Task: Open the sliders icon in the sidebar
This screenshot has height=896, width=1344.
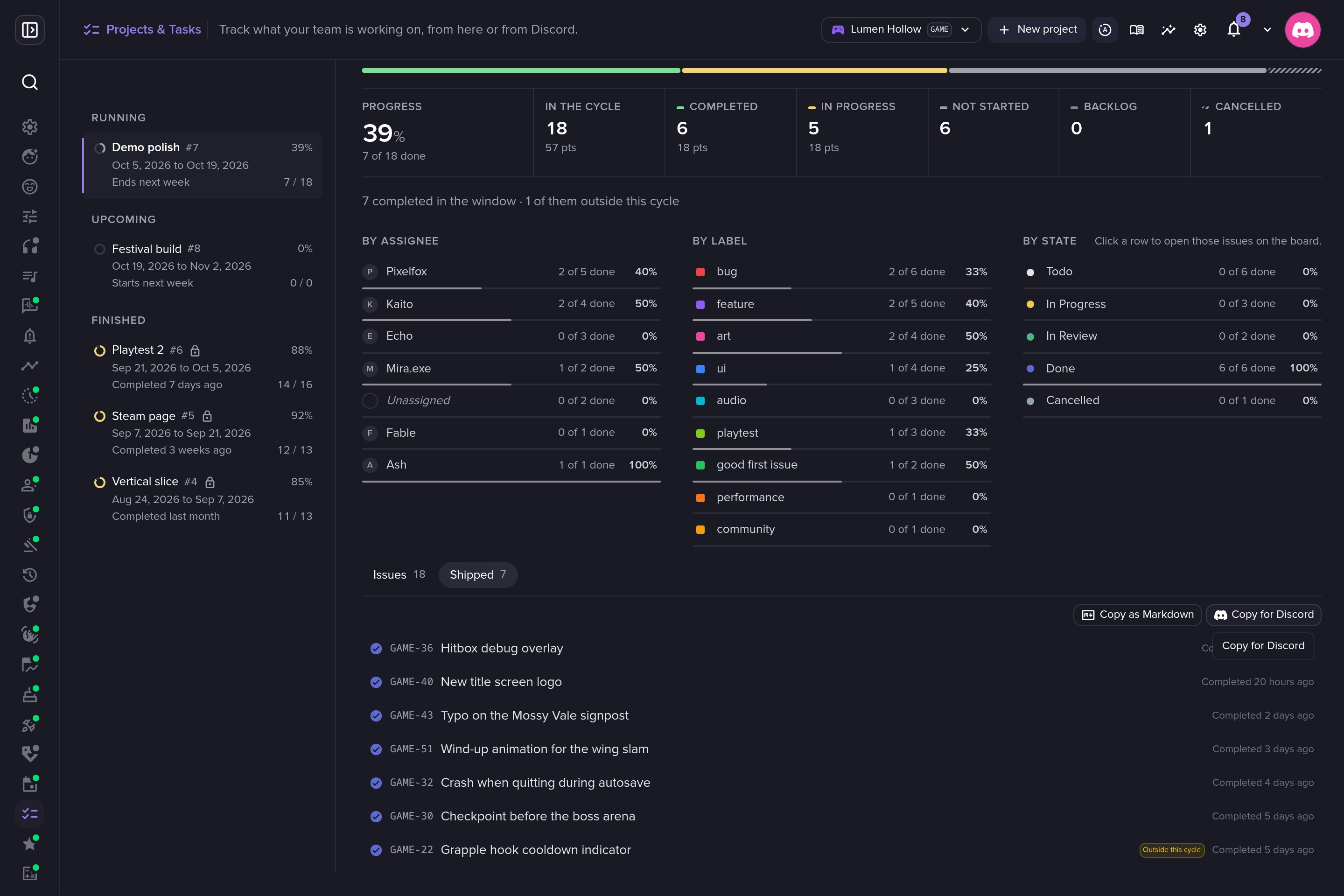Action: pos(30,217)
